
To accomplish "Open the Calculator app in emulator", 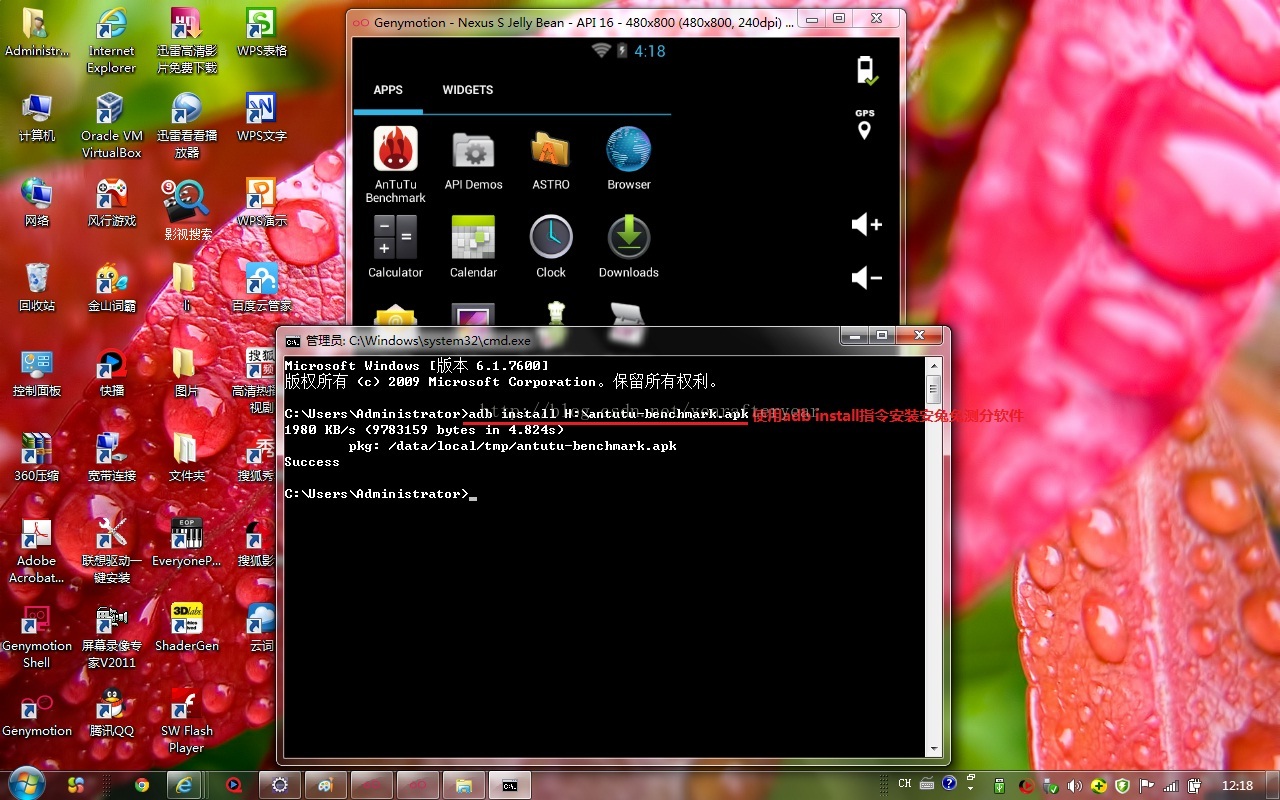I will [x=396, y=246].
